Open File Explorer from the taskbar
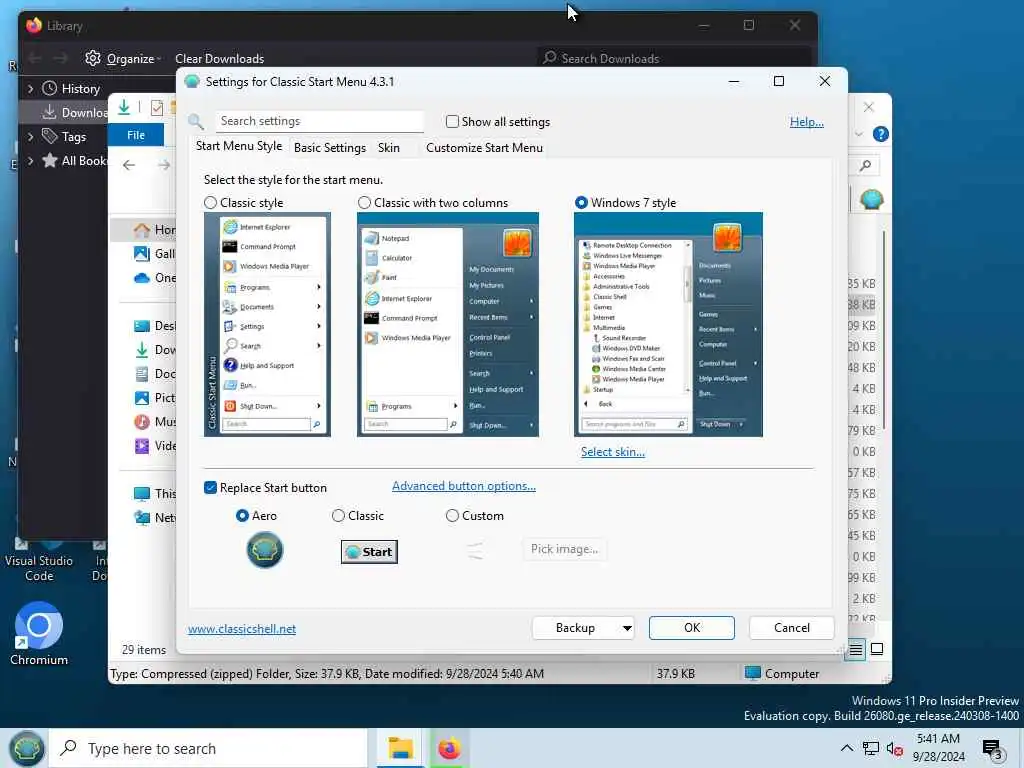Viewport: 1024px width, 768px height. tap(400, 748)
